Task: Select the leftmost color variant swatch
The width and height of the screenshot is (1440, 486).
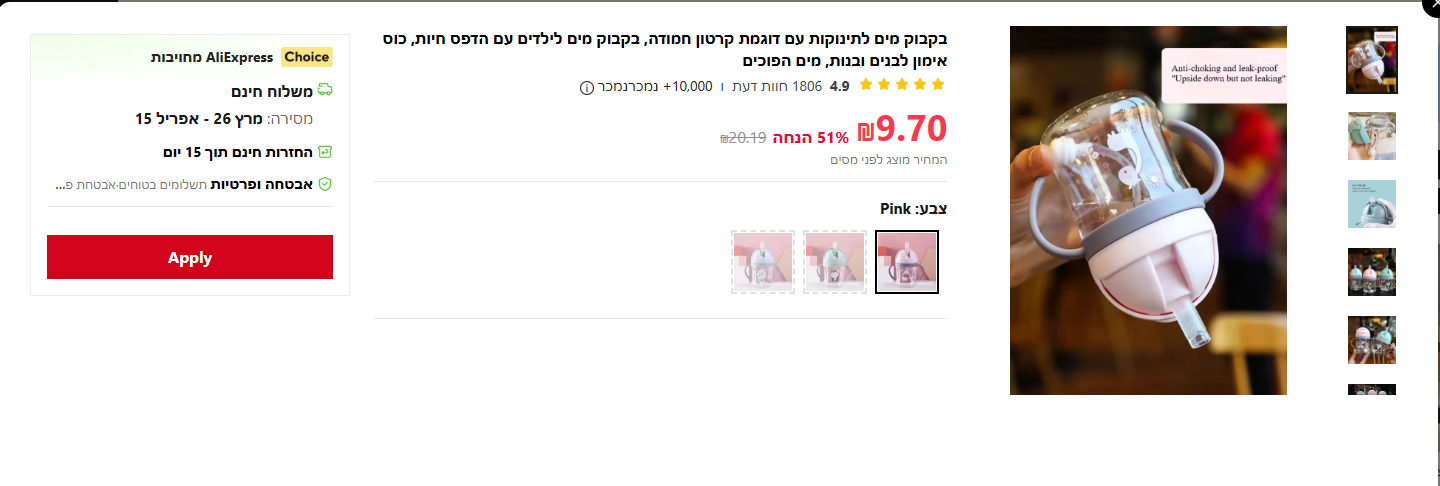Action: click(x=763, y=262)
